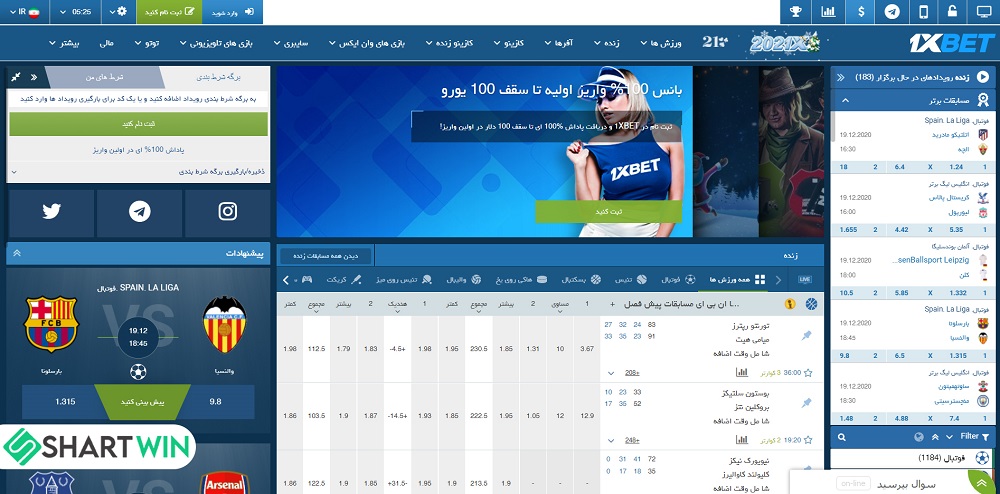This screenshot has width=1000, height=494.
Task: Click the search magnifier in the sports filter panel
Action: click(842, 437)
